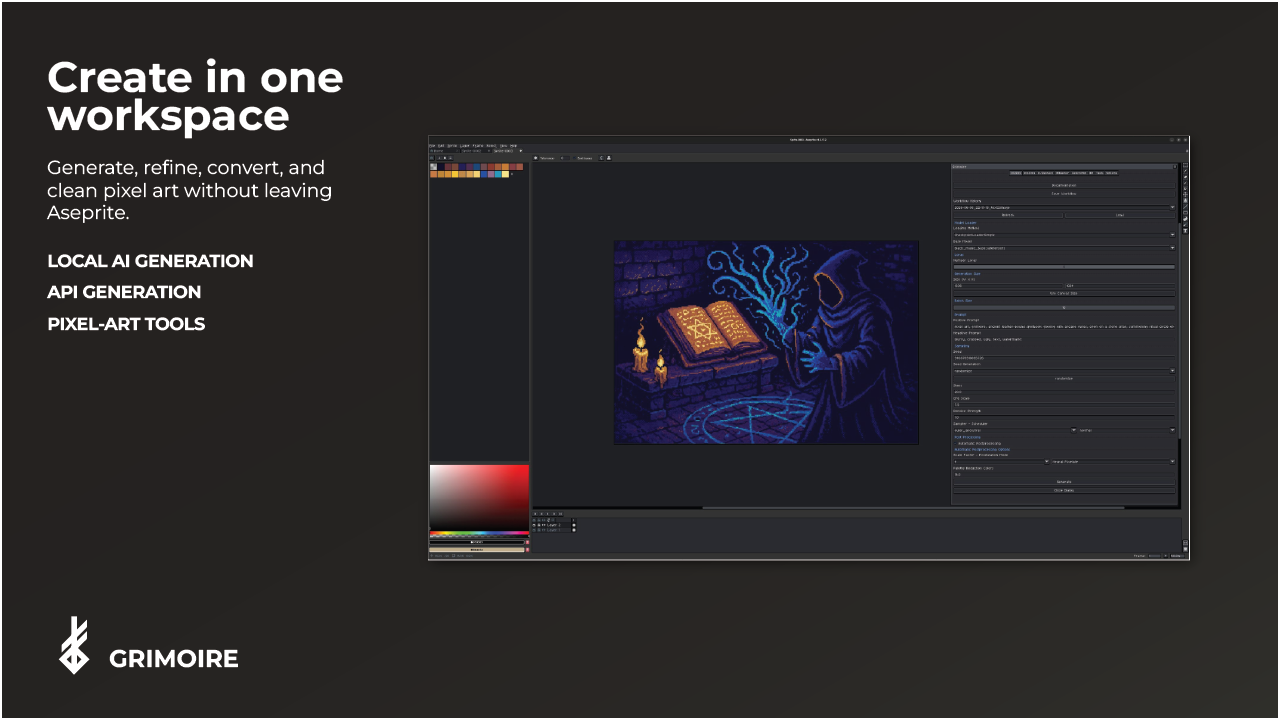Select the bright yellow palette swatch
This screenshot has height=720, width=1280.
click(x=455, y=174)
